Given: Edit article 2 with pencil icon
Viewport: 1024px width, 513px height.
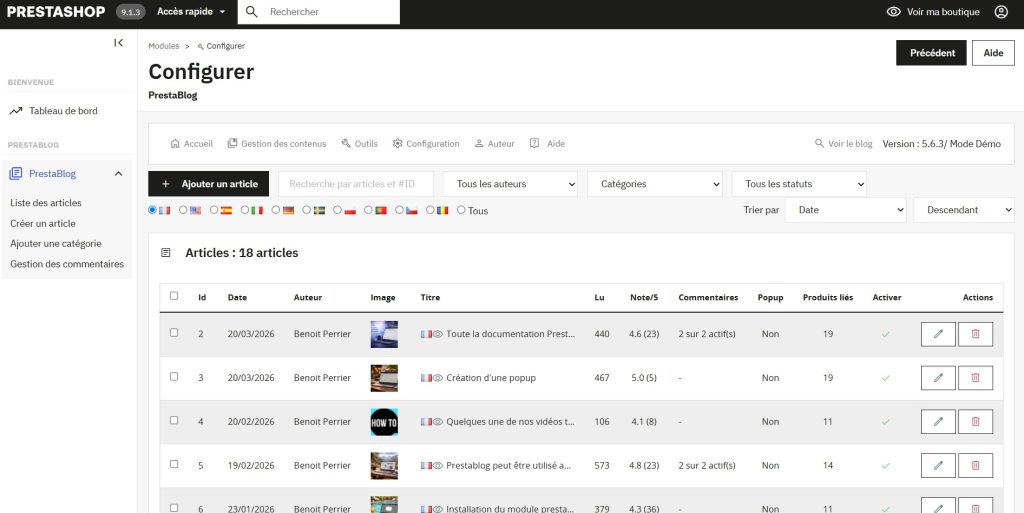Looking at the screenshot, I should point(938,334).
